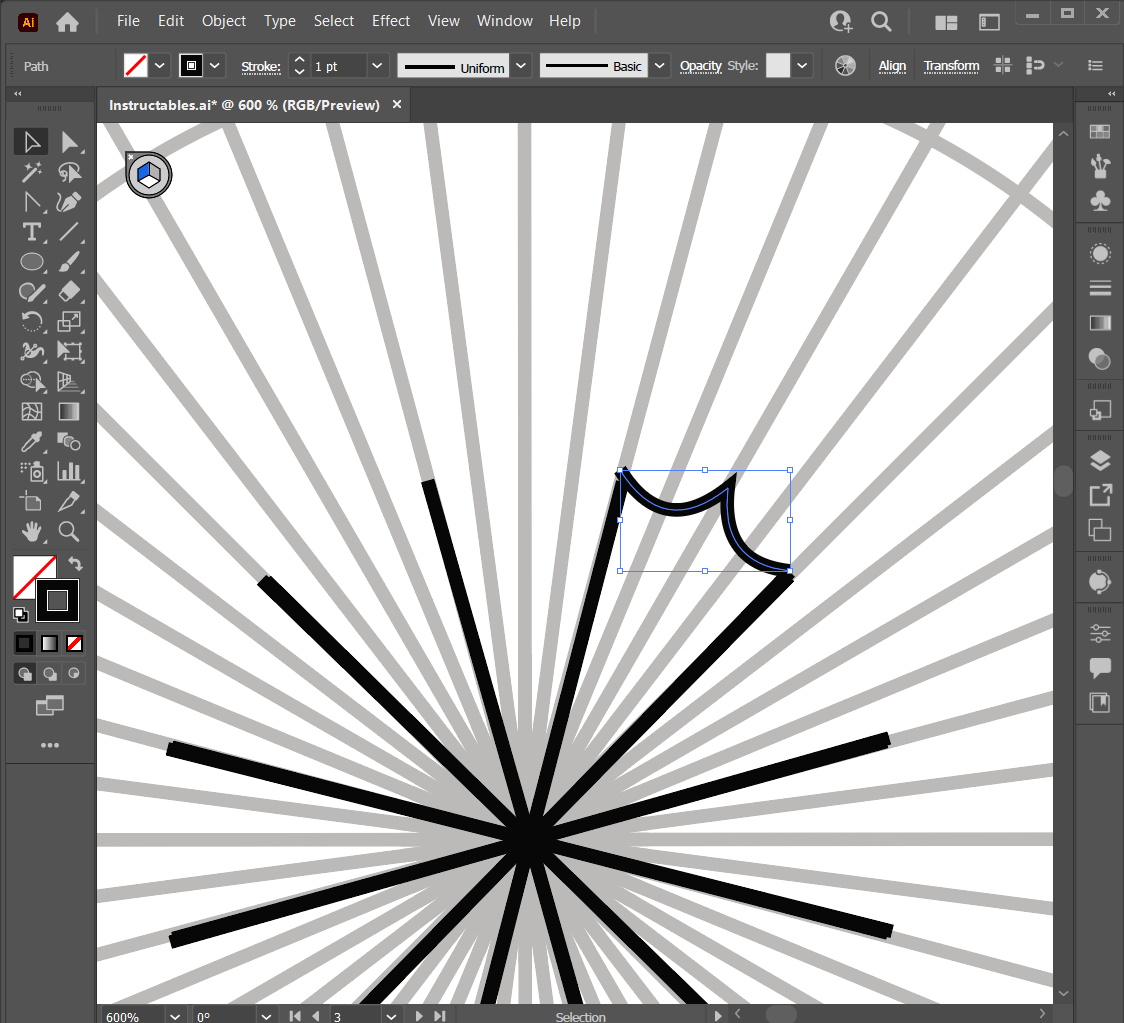Open the artboard number dropdown
Image resolution: width=1124 pixels, height=1023 pixels.
tap(391, 1017)
